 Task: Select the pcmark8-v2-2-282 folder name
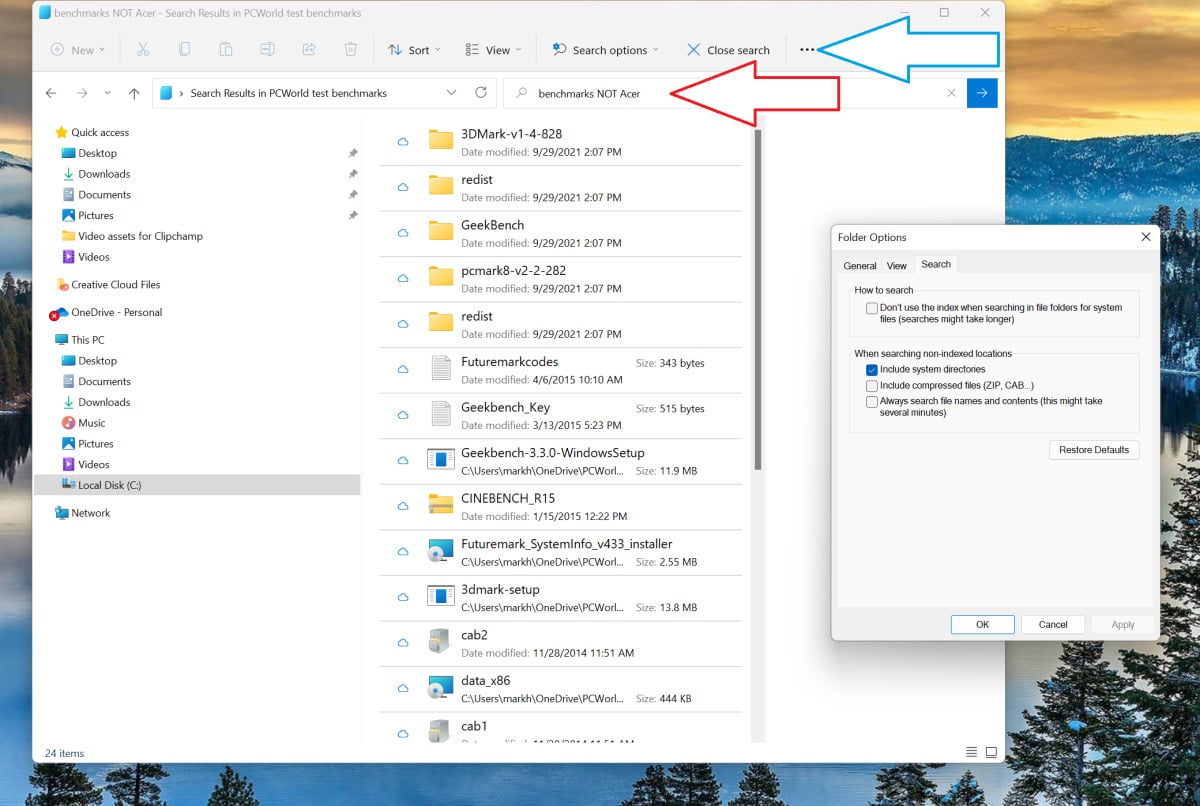click(513, 270)
